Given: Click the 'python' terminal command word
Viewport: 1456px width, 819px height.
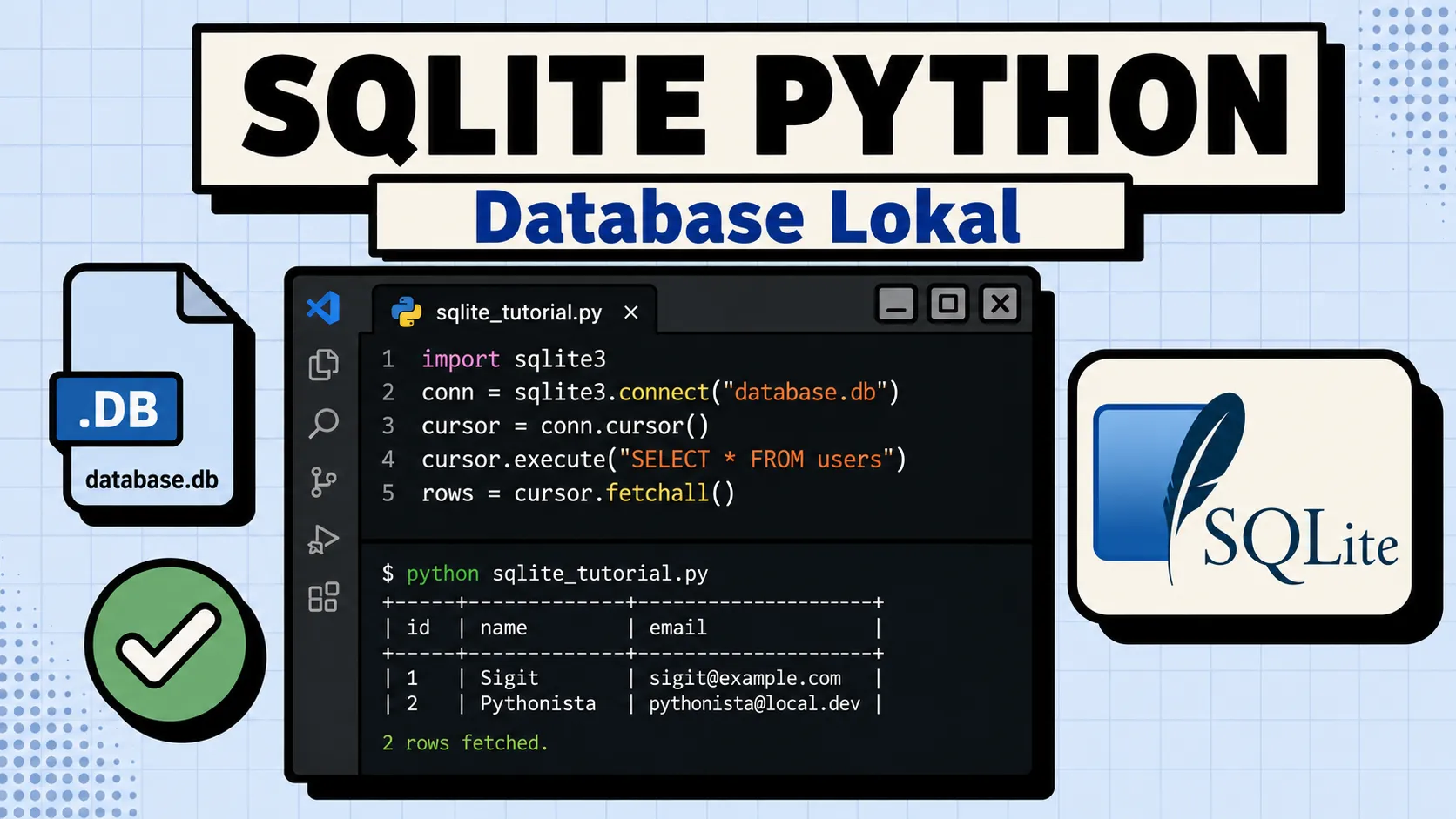Looking at the screenshot, I should (442, 573).
